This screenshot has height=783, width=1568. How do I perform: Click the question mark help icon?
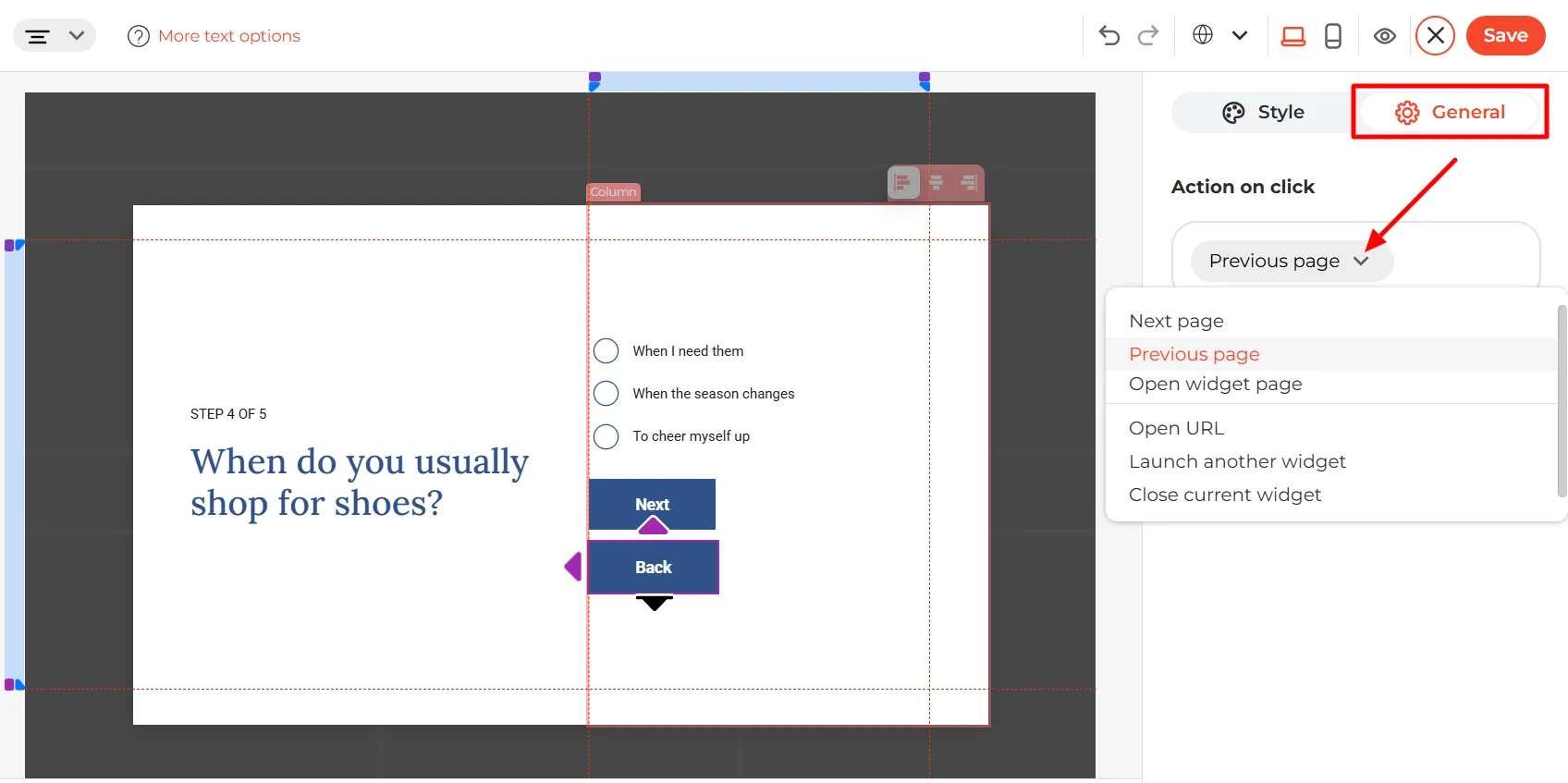[x=139, y=36]
